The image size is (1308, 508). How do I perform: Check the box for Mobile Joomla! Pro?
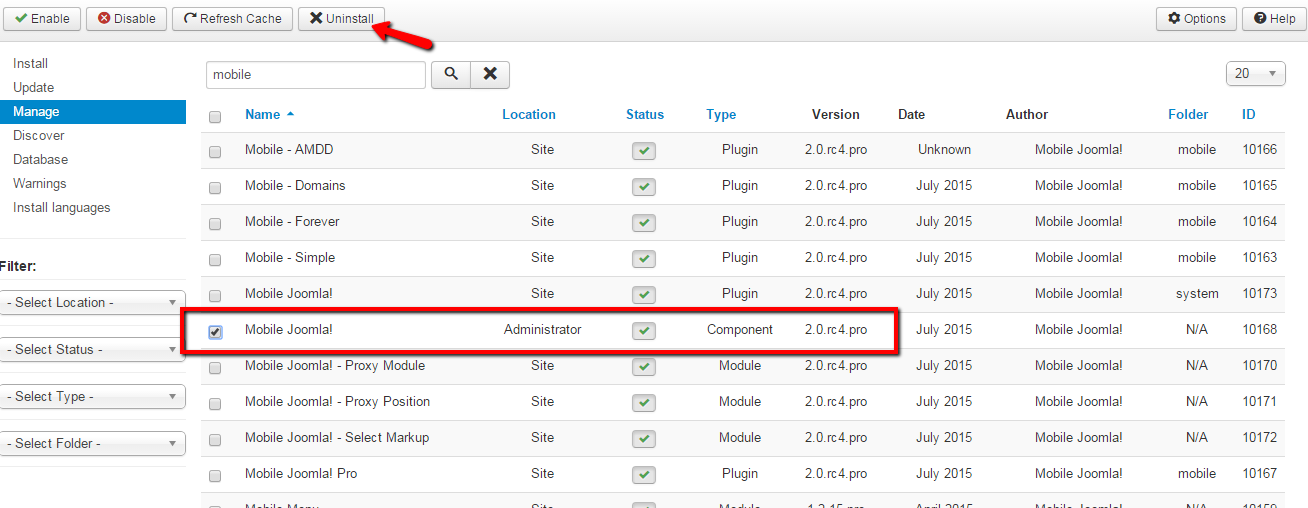(x=215, y=476)
